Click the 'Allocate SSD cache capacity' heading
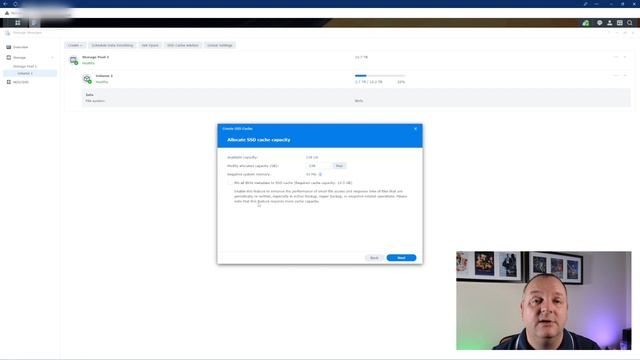 point(259,140)
